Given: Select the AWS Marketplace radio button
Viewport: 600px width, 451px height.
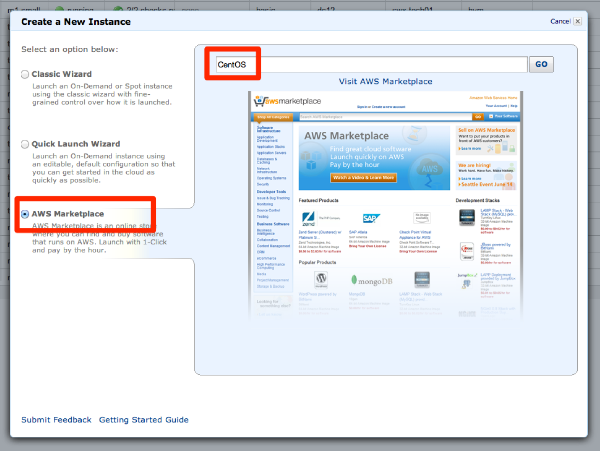Looking at the screenshot, I should [x=25, y=214].
